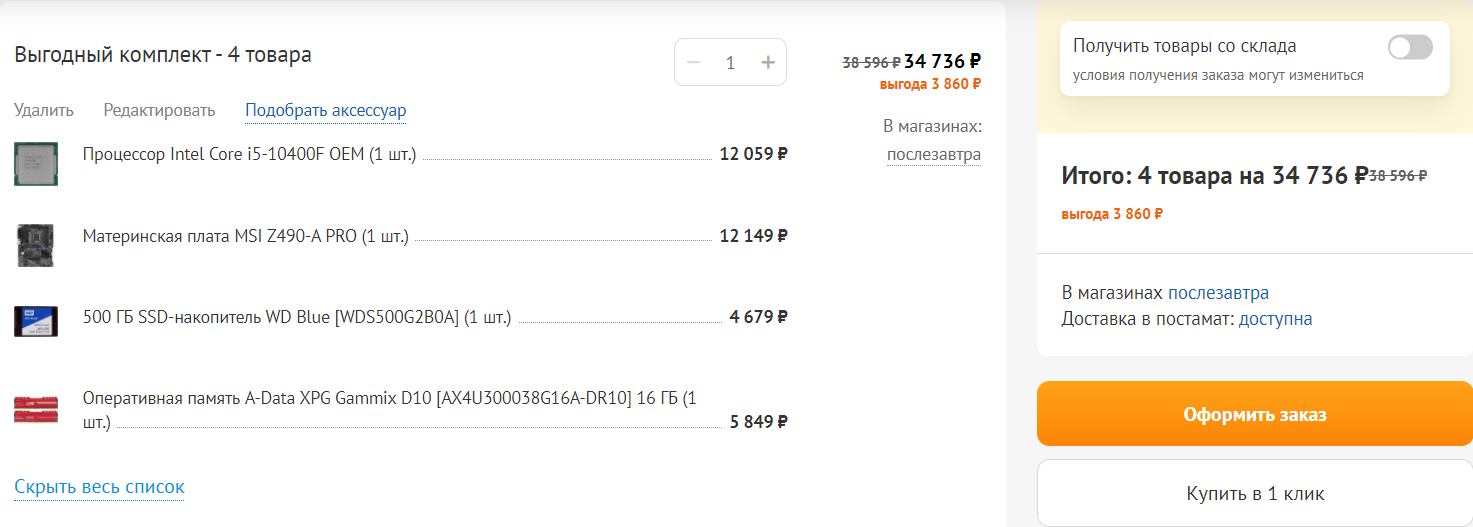Open 'Подобрать аксессуар' link
1473x527 pixels.
click(326, 110)
